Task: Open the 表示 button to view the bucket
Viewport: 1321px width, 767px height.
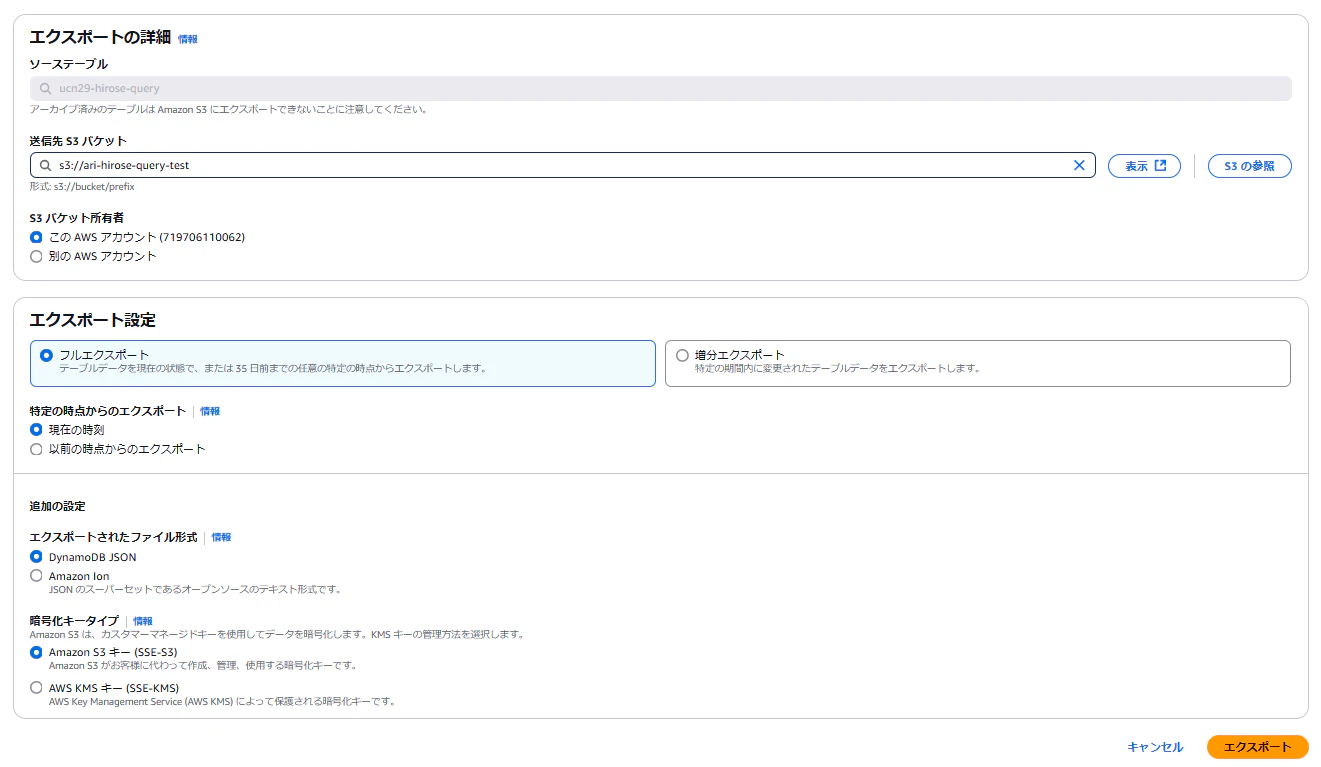Action: (x=1144, y=166)
